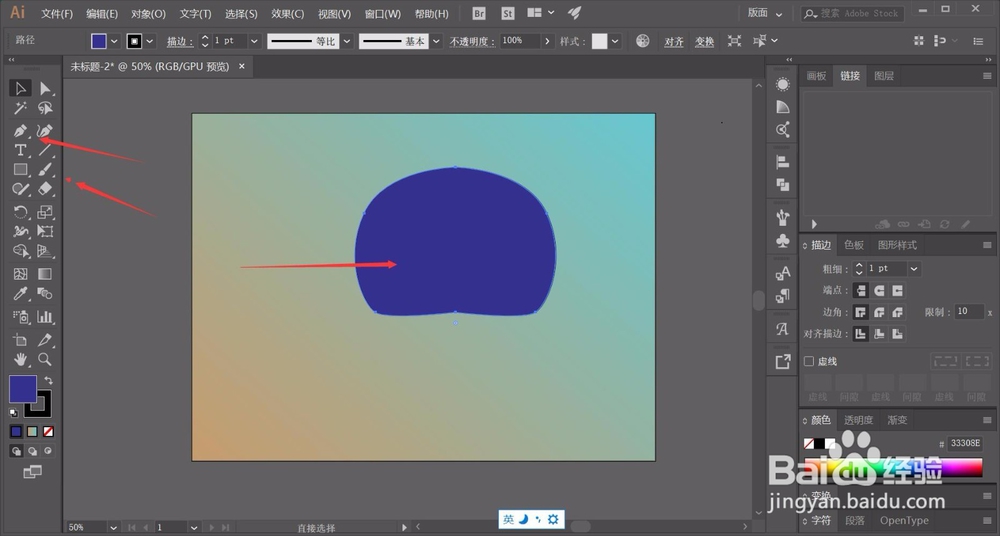
Task: Open fill color dropdown in control bar
Action: (x=114, y=41)
